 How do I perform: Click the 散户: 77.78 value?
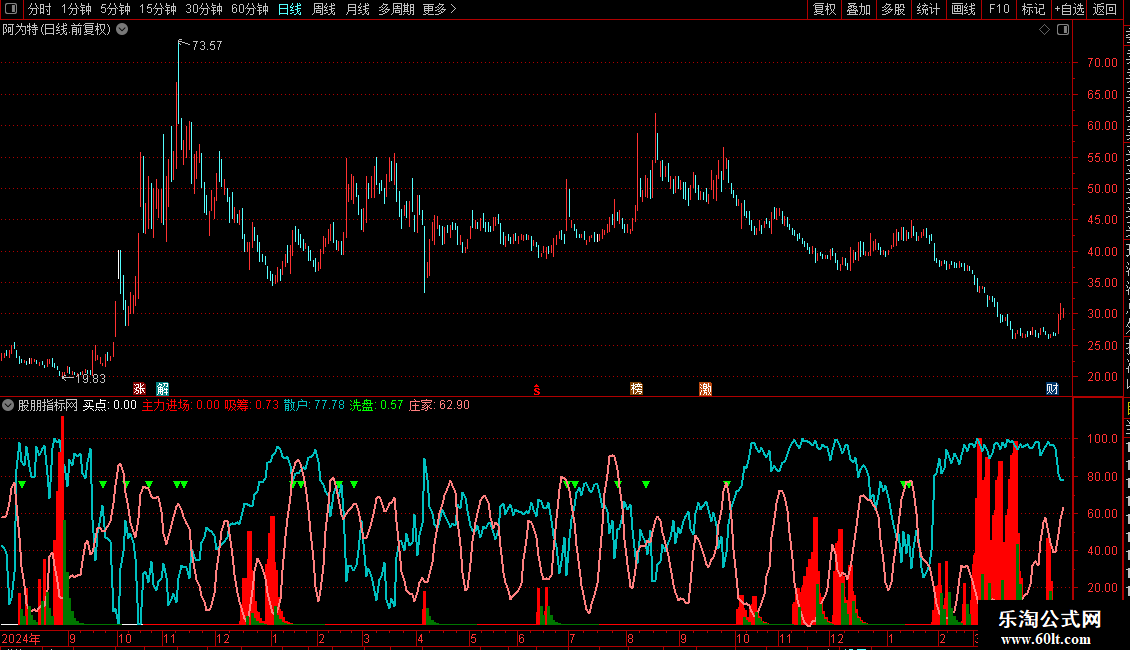point(314,405)
